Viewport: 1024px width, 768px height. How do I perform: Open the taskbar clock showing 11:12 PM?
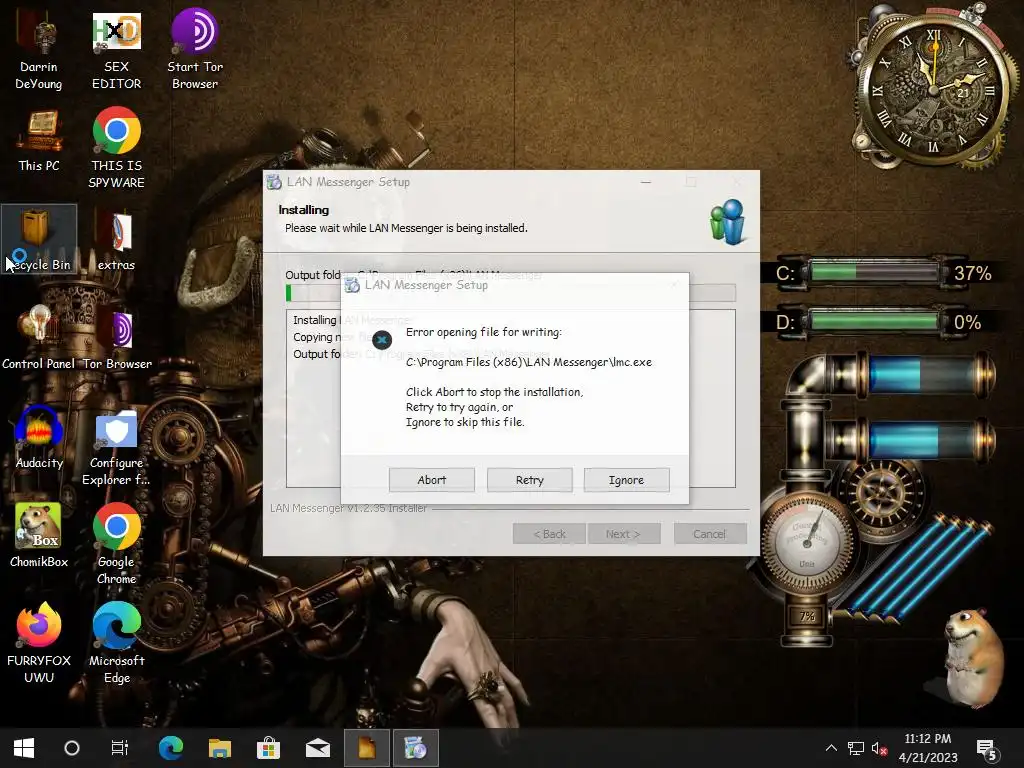927,748
